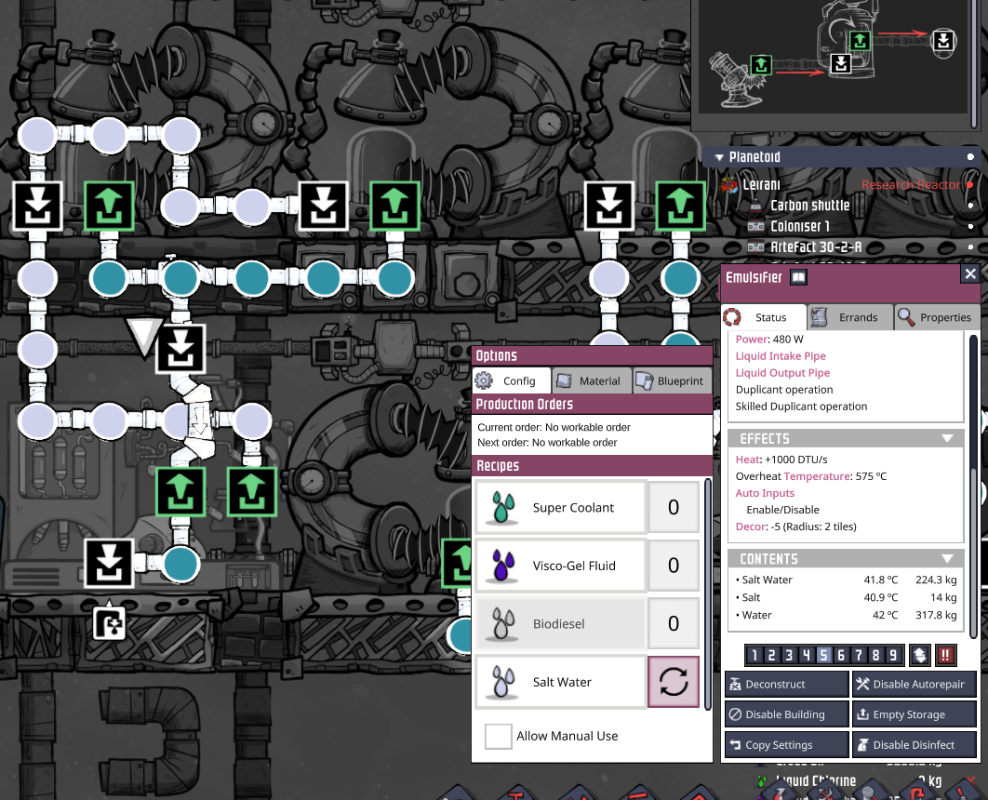
Task: Click the Artefact 30-2-A module icon
Action: [755, 247]
